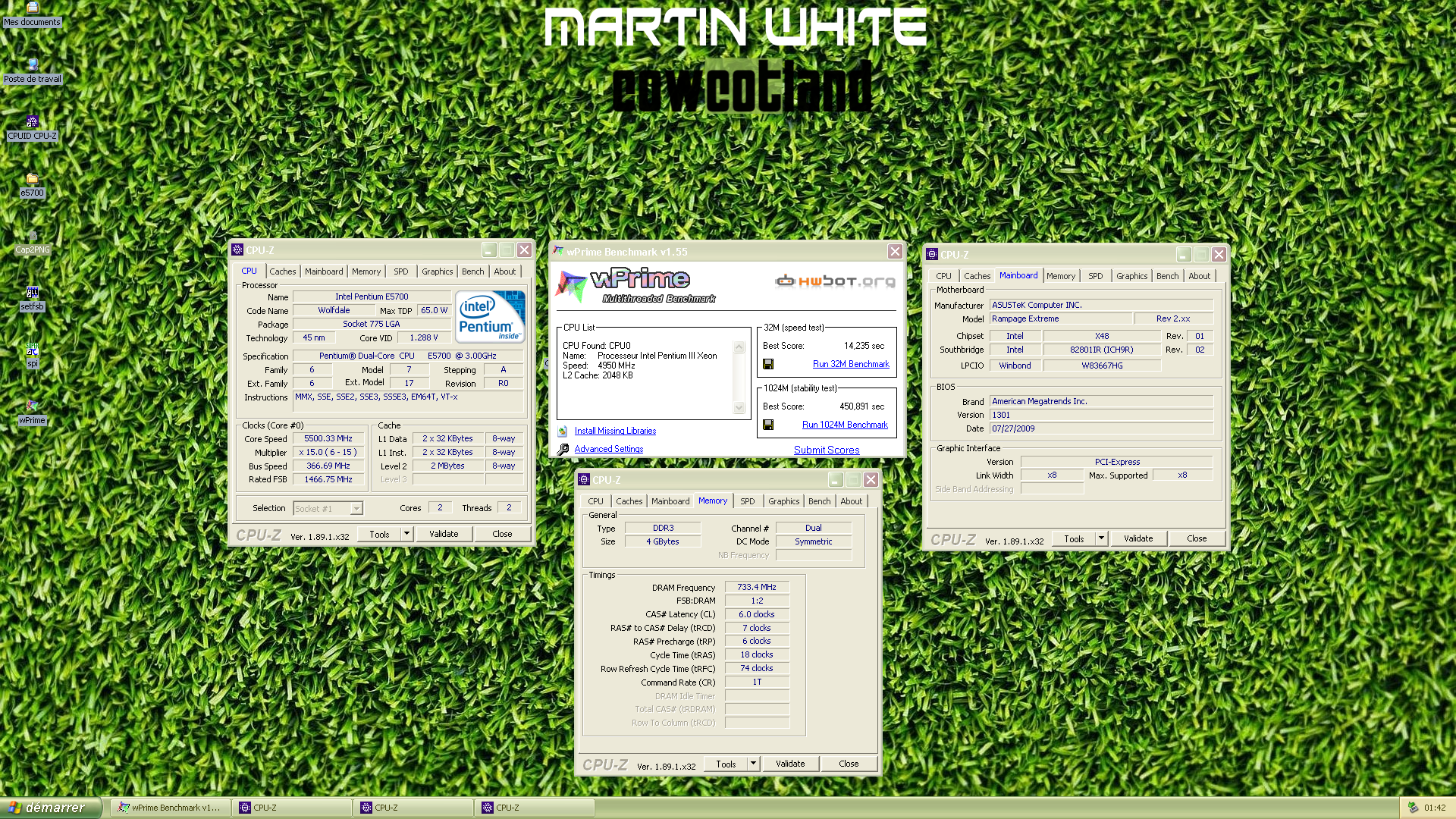Screen dimensions: 1456x819
Task: Click the save icon in 32M speed test
Action: click(768, 364)
